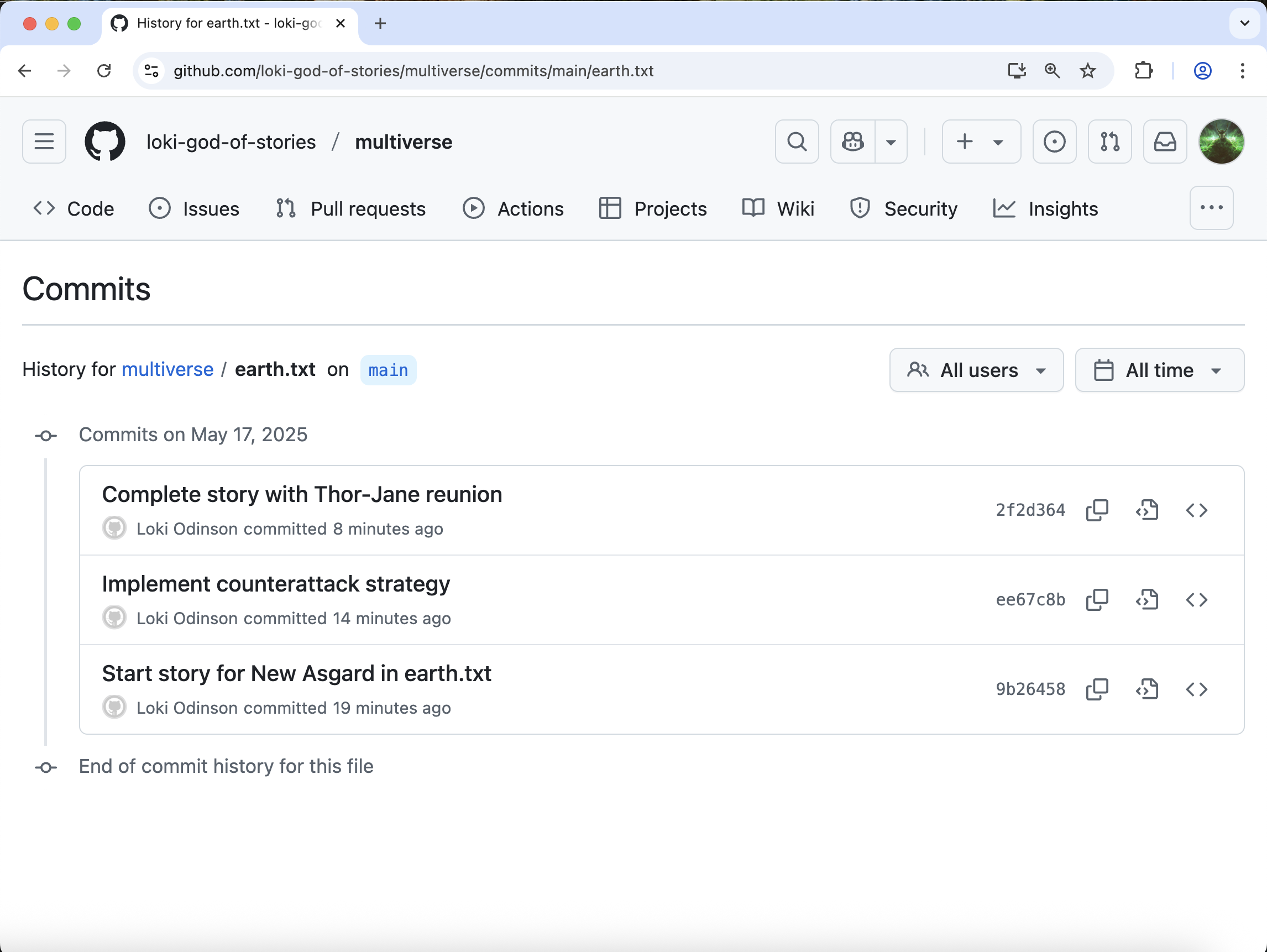
Task: Click the browser address bar URL
Action: pyautogui.click(x=412, y=71)
